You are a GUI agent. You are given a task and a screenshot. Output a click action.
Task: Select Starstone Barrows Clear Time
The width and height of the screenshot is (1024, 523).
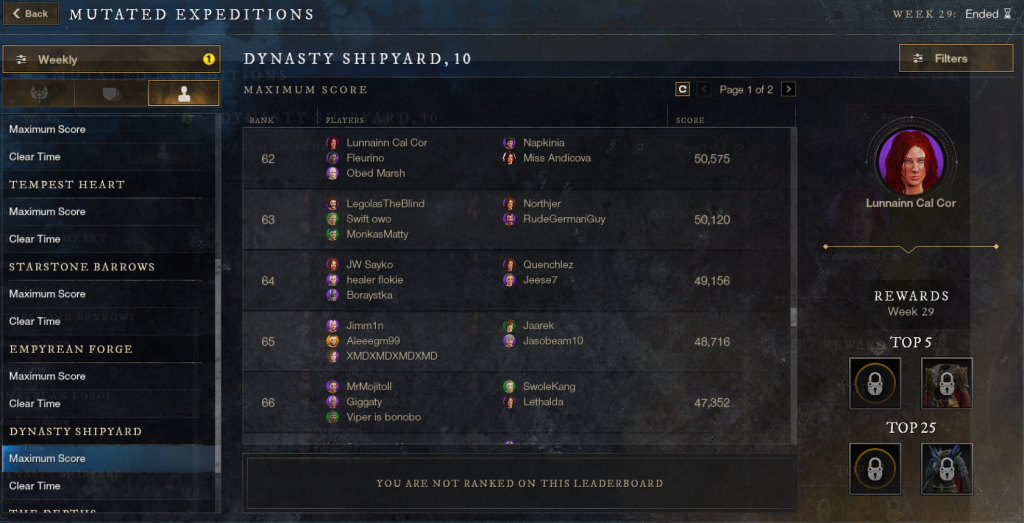[x=111, y=321]
